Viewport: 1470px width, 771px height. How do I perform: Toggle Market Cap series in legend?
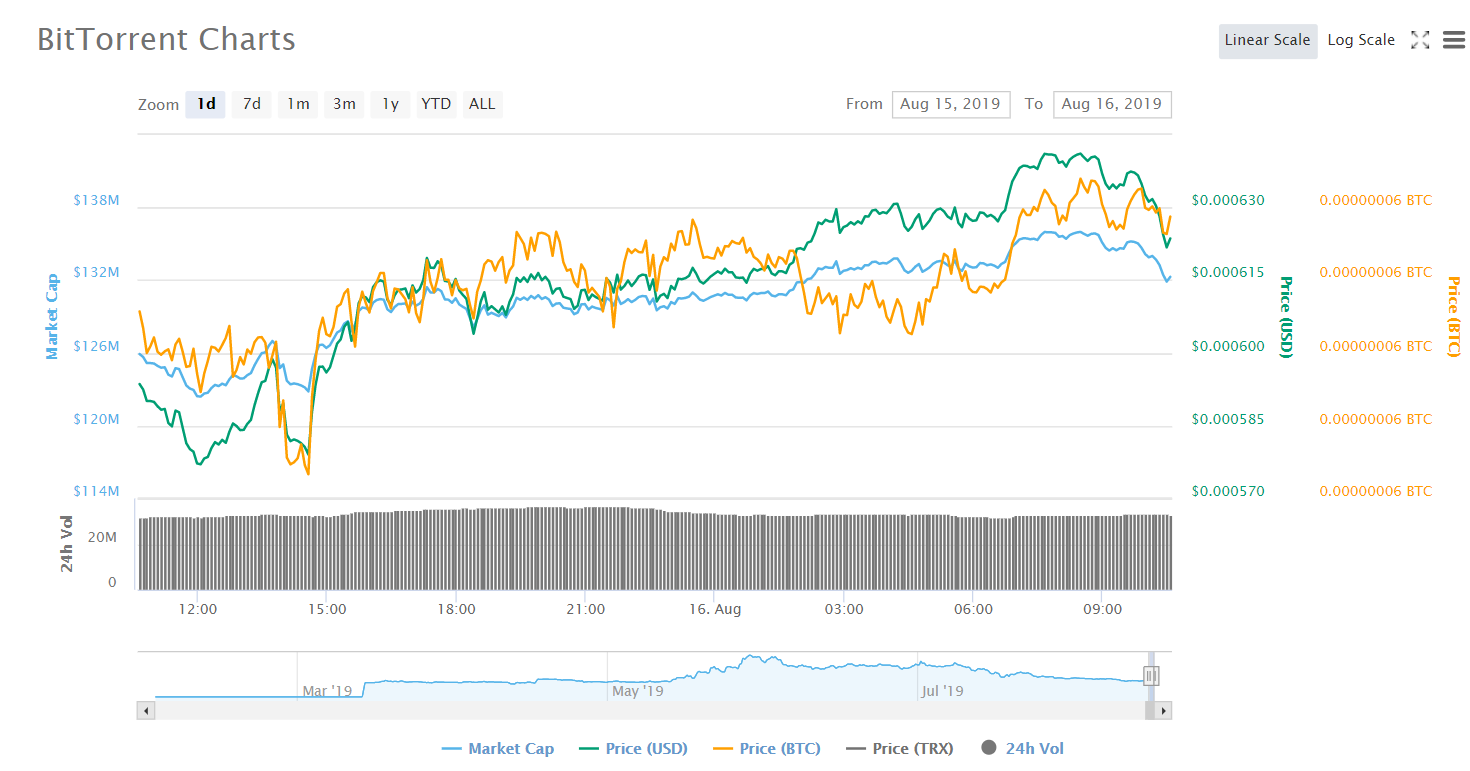coord(498,749)
